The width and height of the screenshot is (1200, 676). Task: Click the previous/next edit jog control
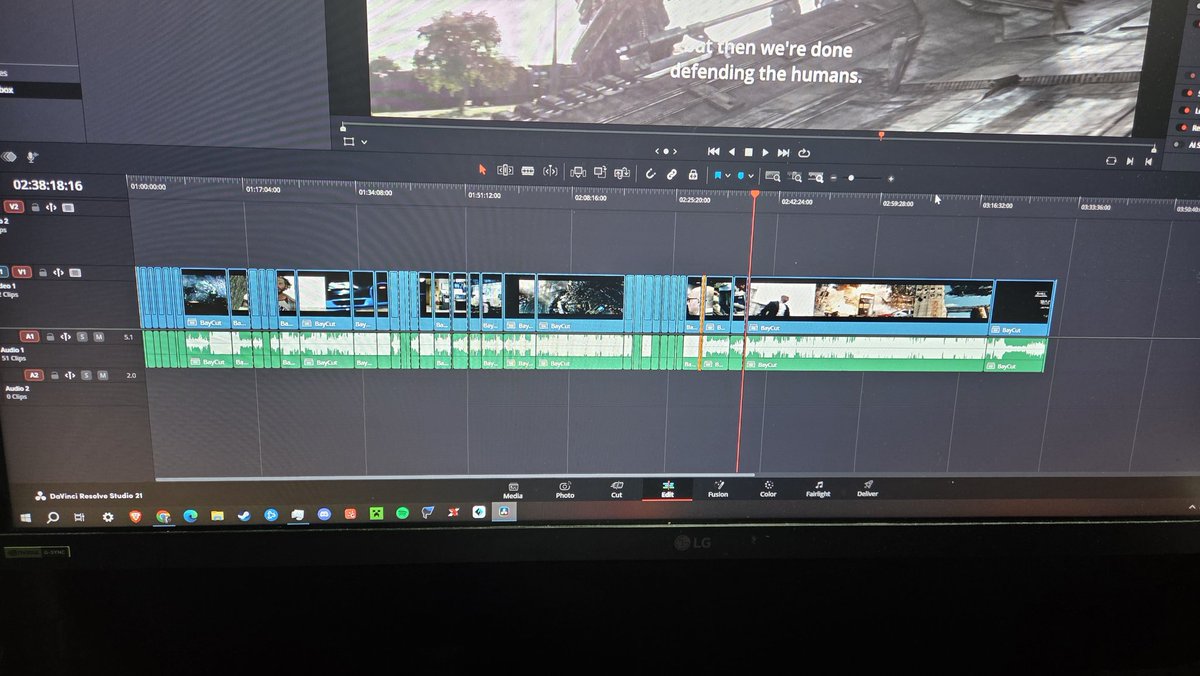666,151
